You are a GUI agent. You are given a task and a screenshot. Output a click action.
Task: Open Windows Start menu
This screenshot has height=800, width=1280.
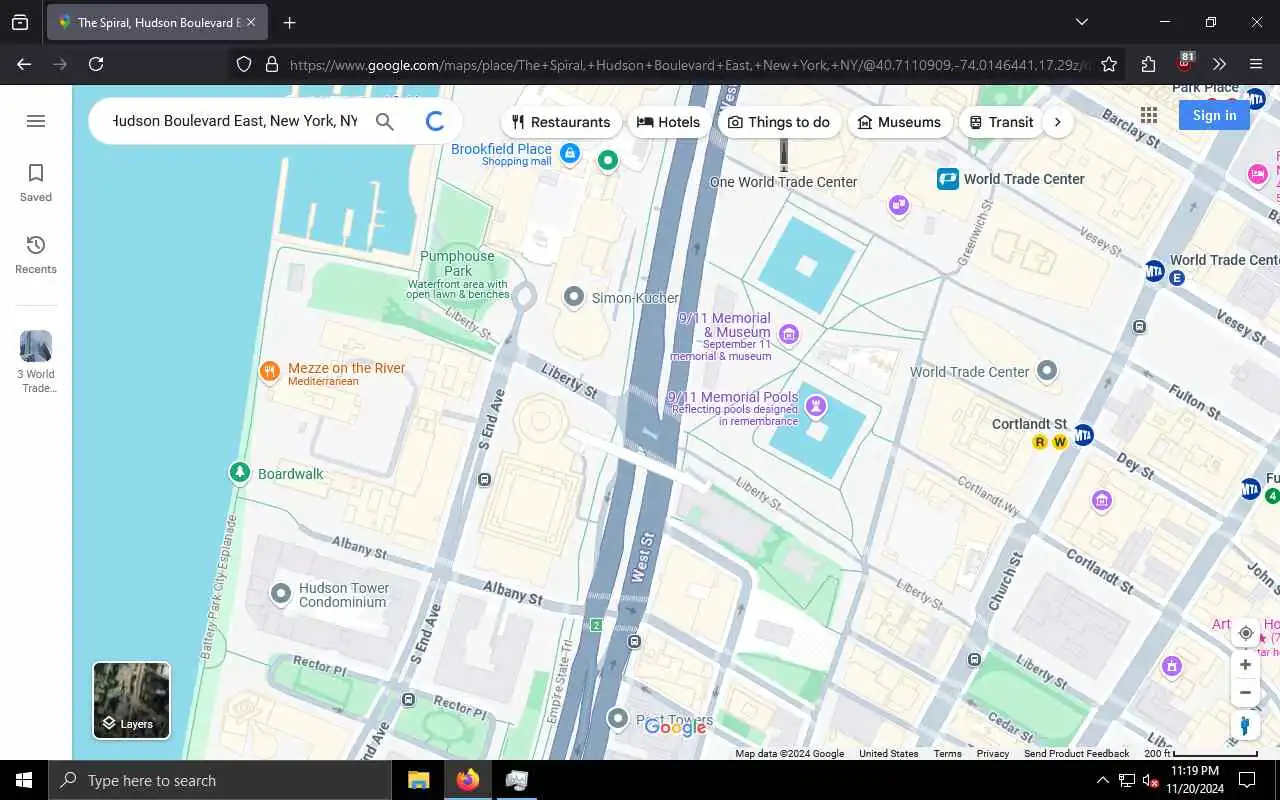24,780
